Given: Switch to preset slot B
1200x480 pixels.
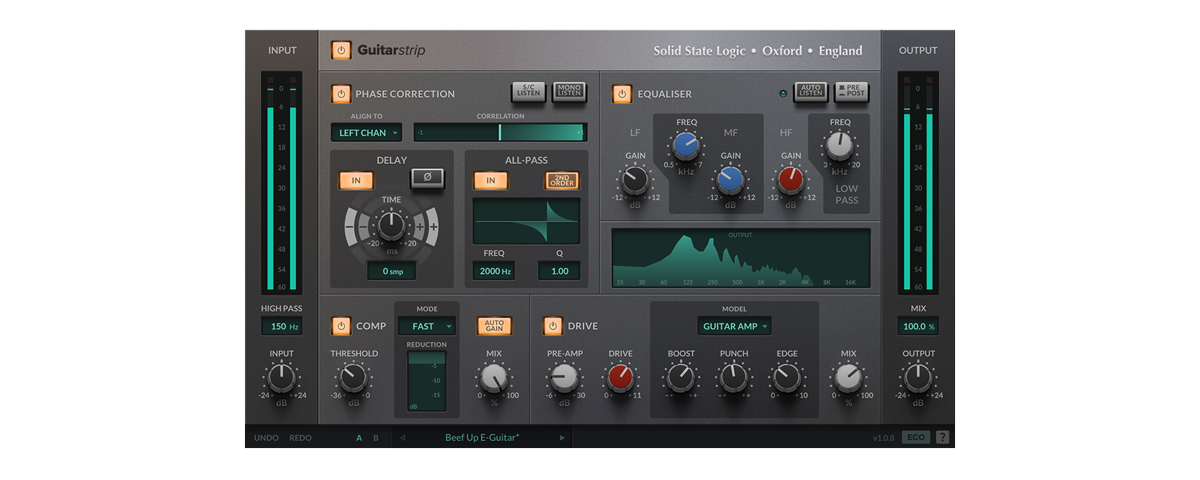Looking at the screenshot, I should [x=376, y=438].
